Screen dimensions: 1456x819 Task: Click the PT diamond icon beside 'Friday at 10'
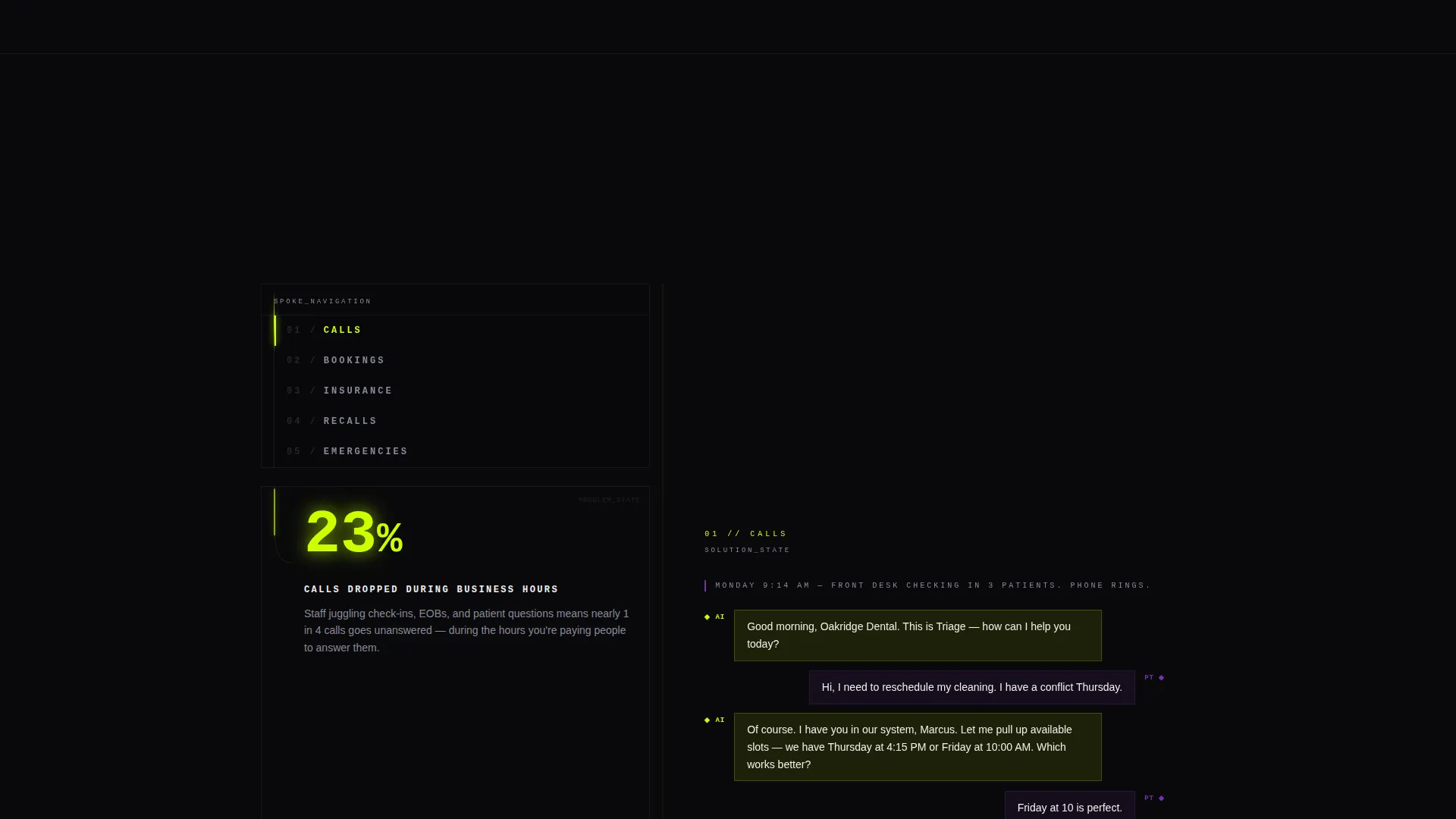pyautogui.click(x=1161, y=799)
